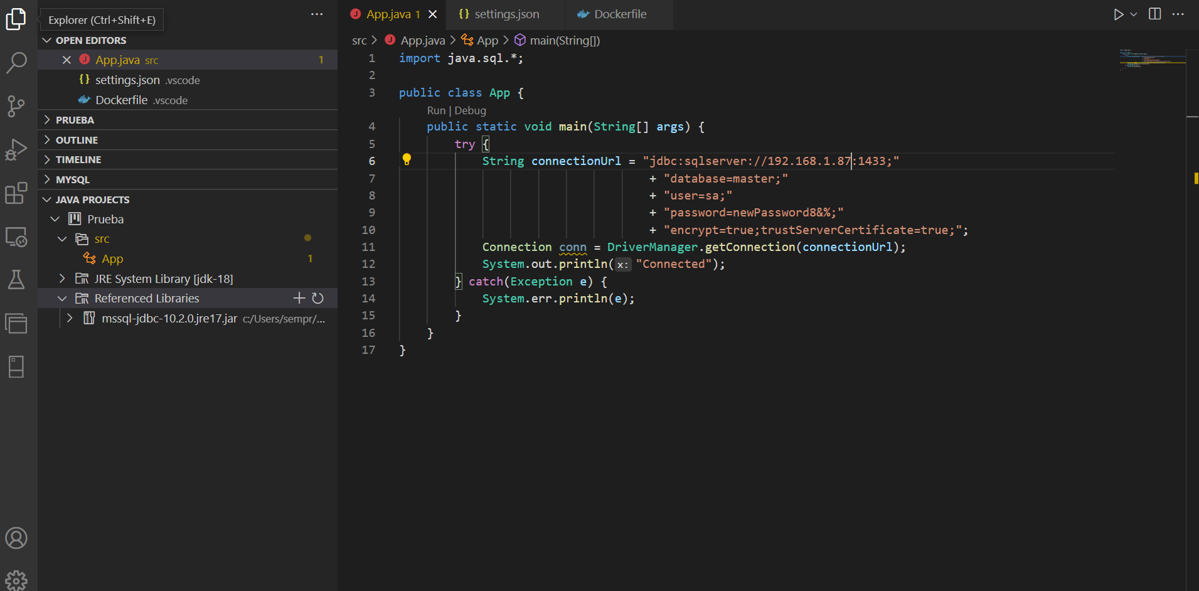Open the Testing flask icon
Image resolution: width=1199 pixels, height=591 pixels.
[16, 280]
